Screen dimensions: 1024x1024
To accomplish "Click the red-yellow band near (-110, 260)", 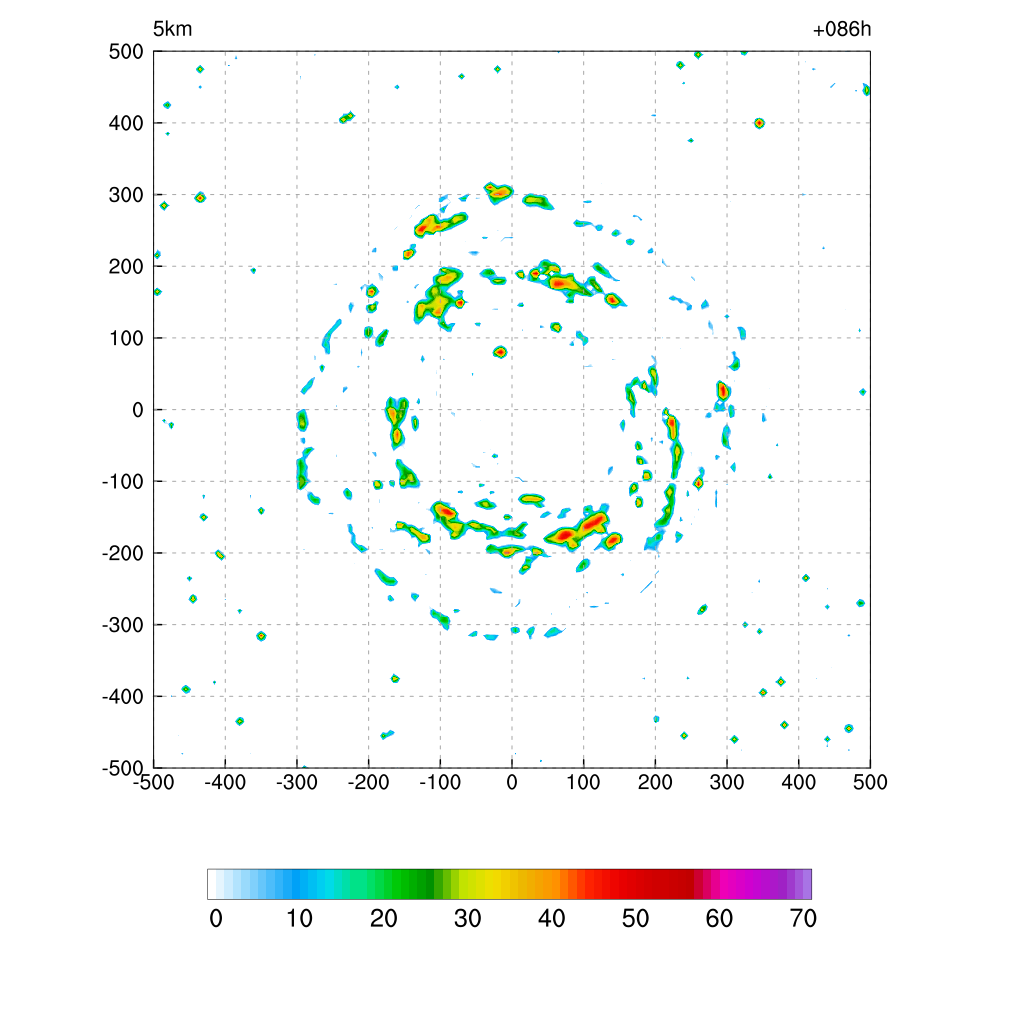I will pos(440,224).
